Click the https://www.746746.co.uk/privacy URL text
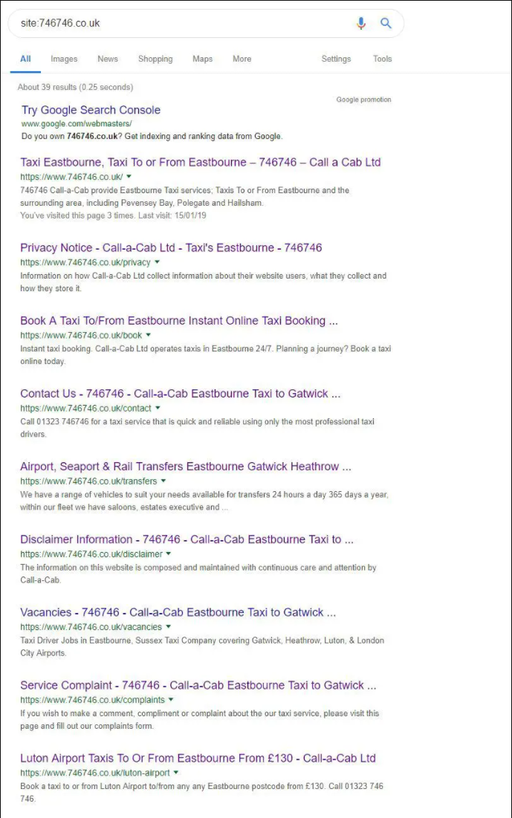The width and height of the screenshot is (512, 818). point(85,262)
